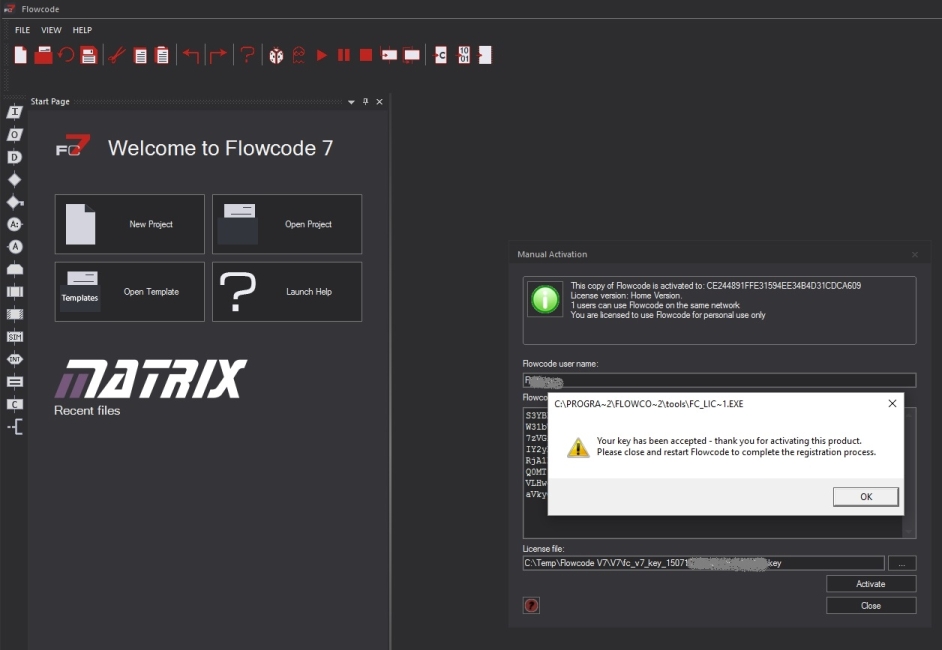
Task: Pin the Start Page panel
Action: [365, 102]
